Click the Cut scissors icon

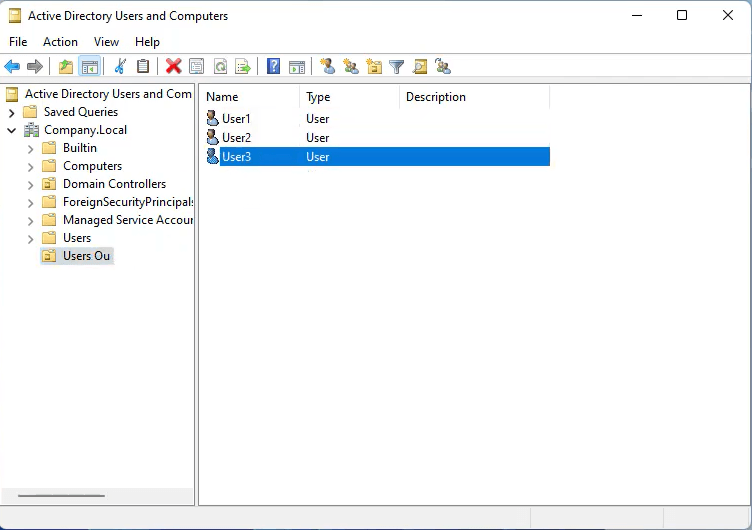(120, 67)
